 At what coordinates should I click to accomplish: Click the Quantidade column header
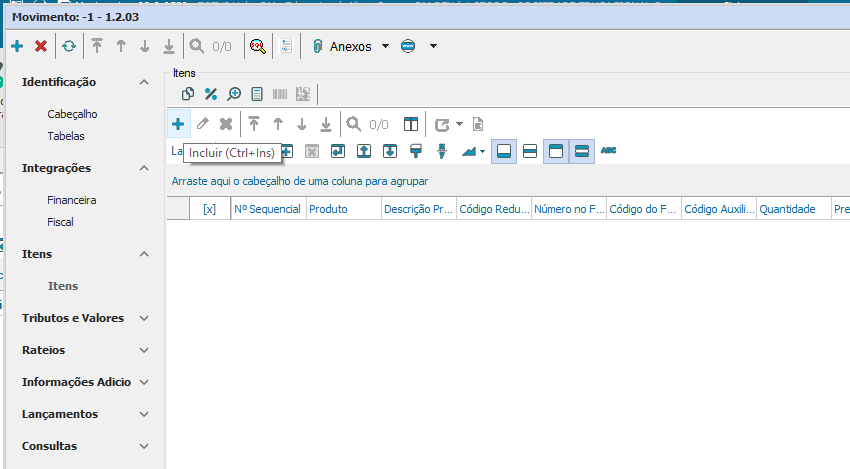click(793, 209)
